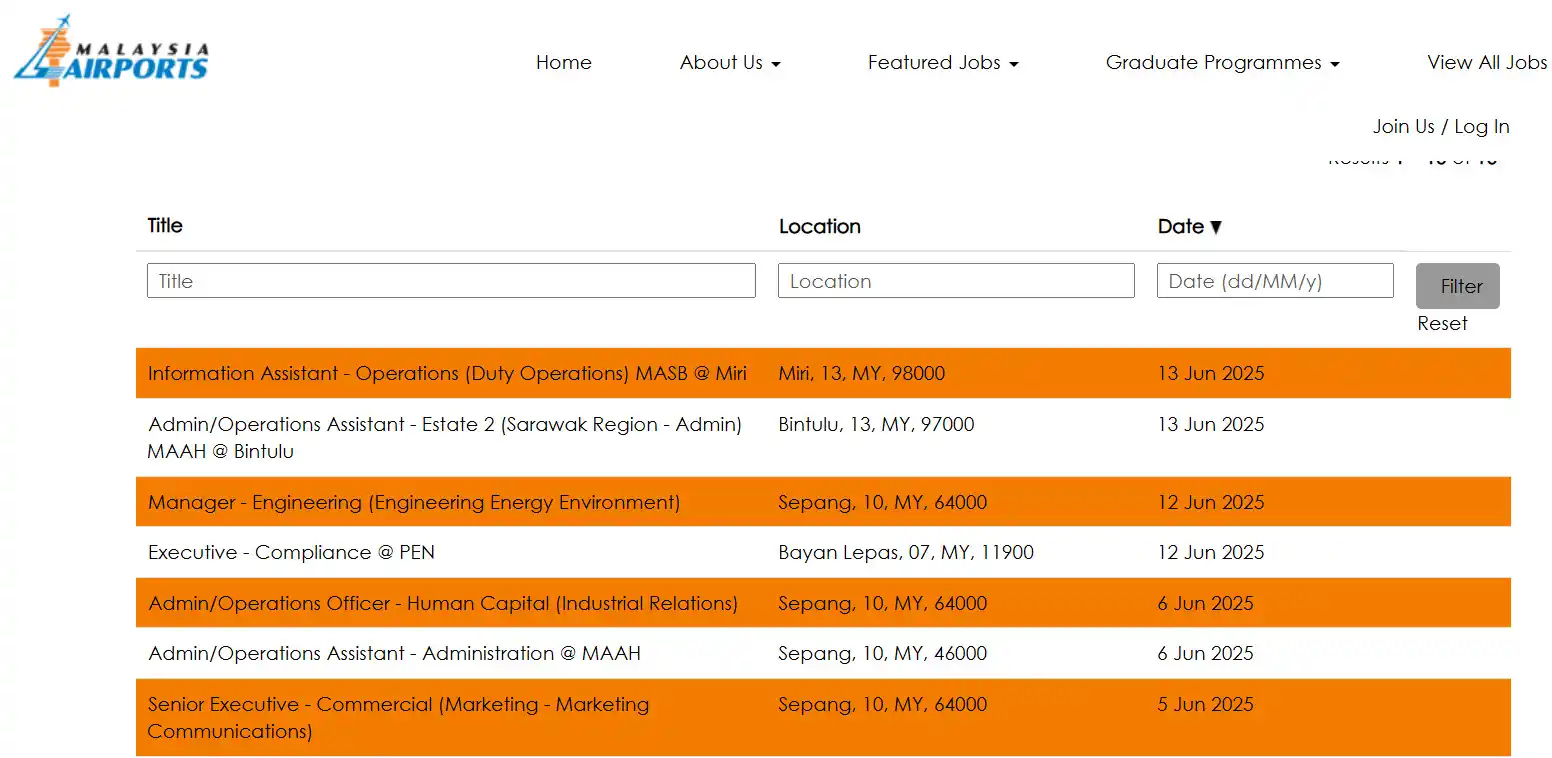Open Manager - Engineering (Engineering Energy Environment) job

click(x=414, y=502)
